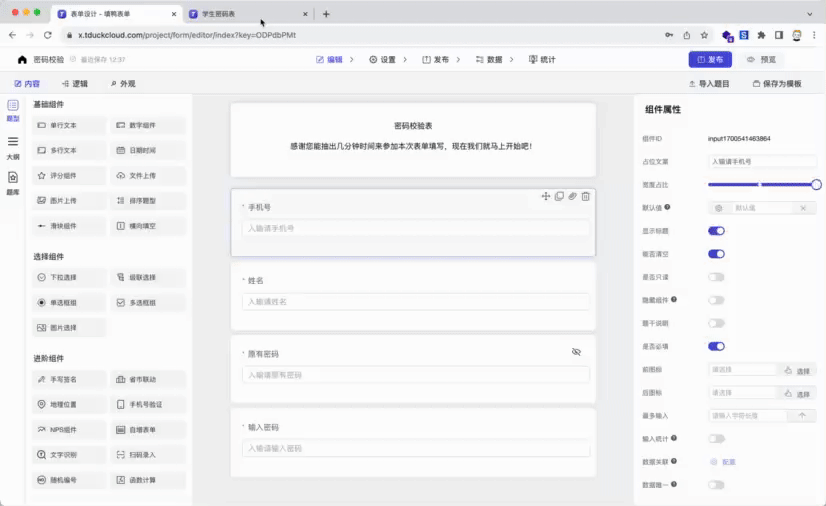Screen dimensions: 826x506
Task: Add the 级联选择 cascader component
Action: click(x=148, y=277)
